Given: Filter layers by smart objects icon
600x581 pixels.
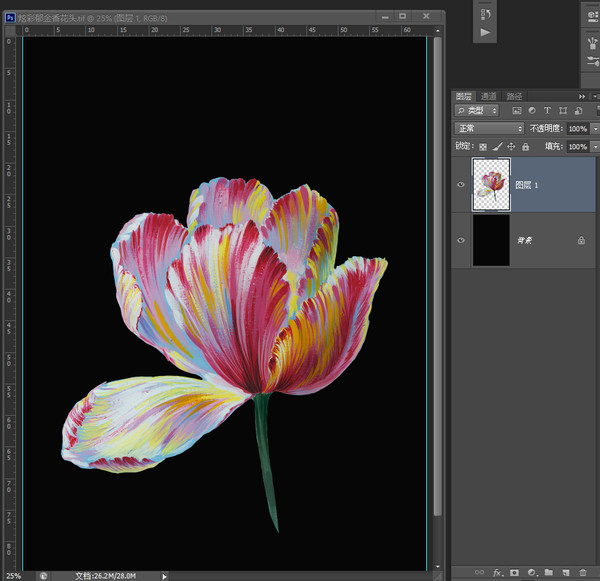Looking at the screenshot, I should 578,111.
